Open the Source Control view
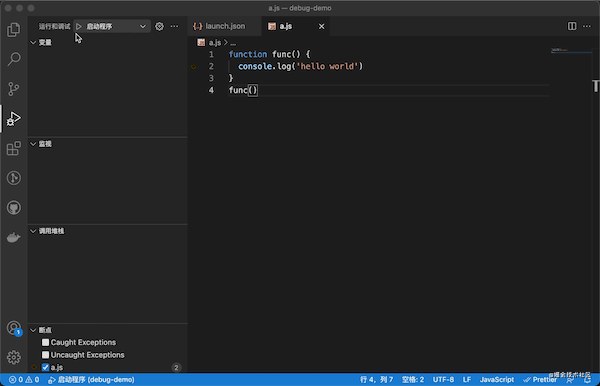600x386 pixels. pos(14,89)
